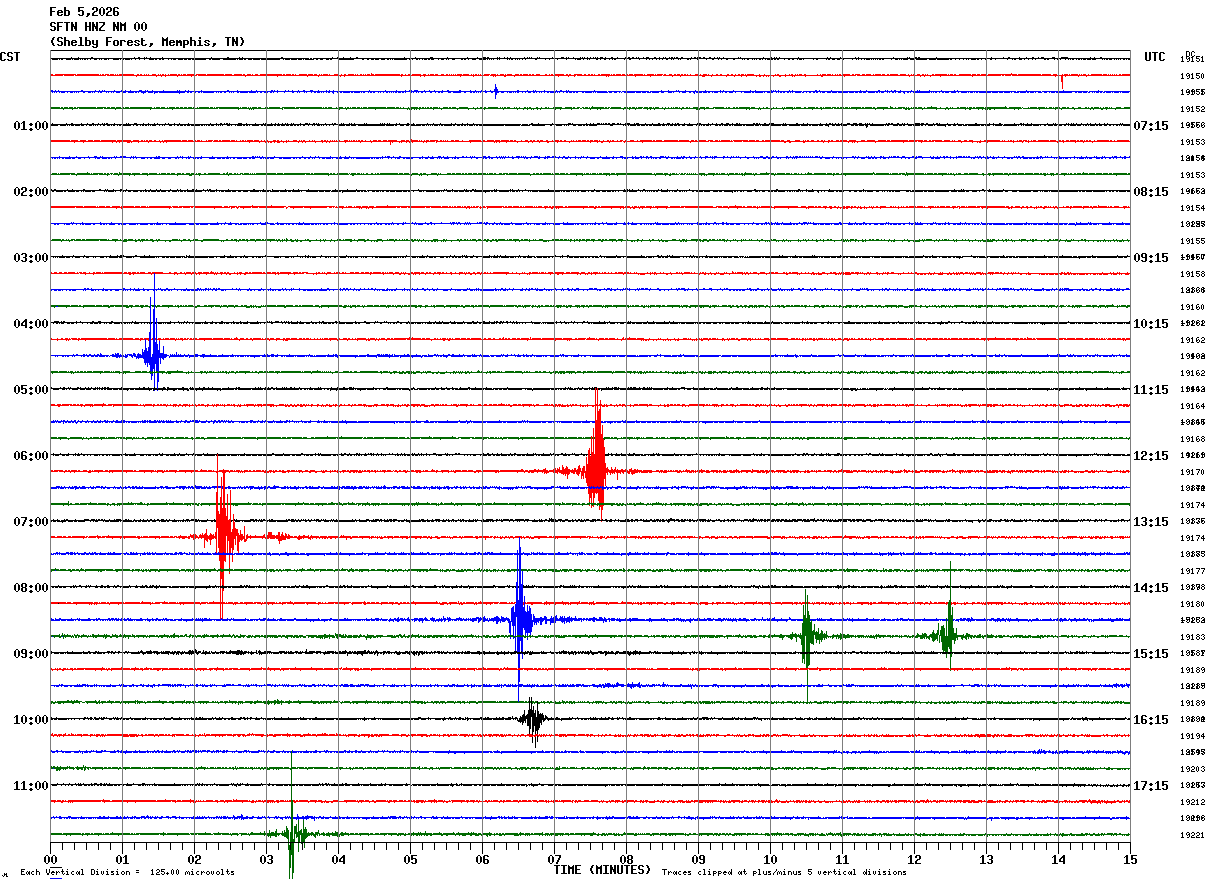Click the DC offset value '19212'

tap(1192, 802)
